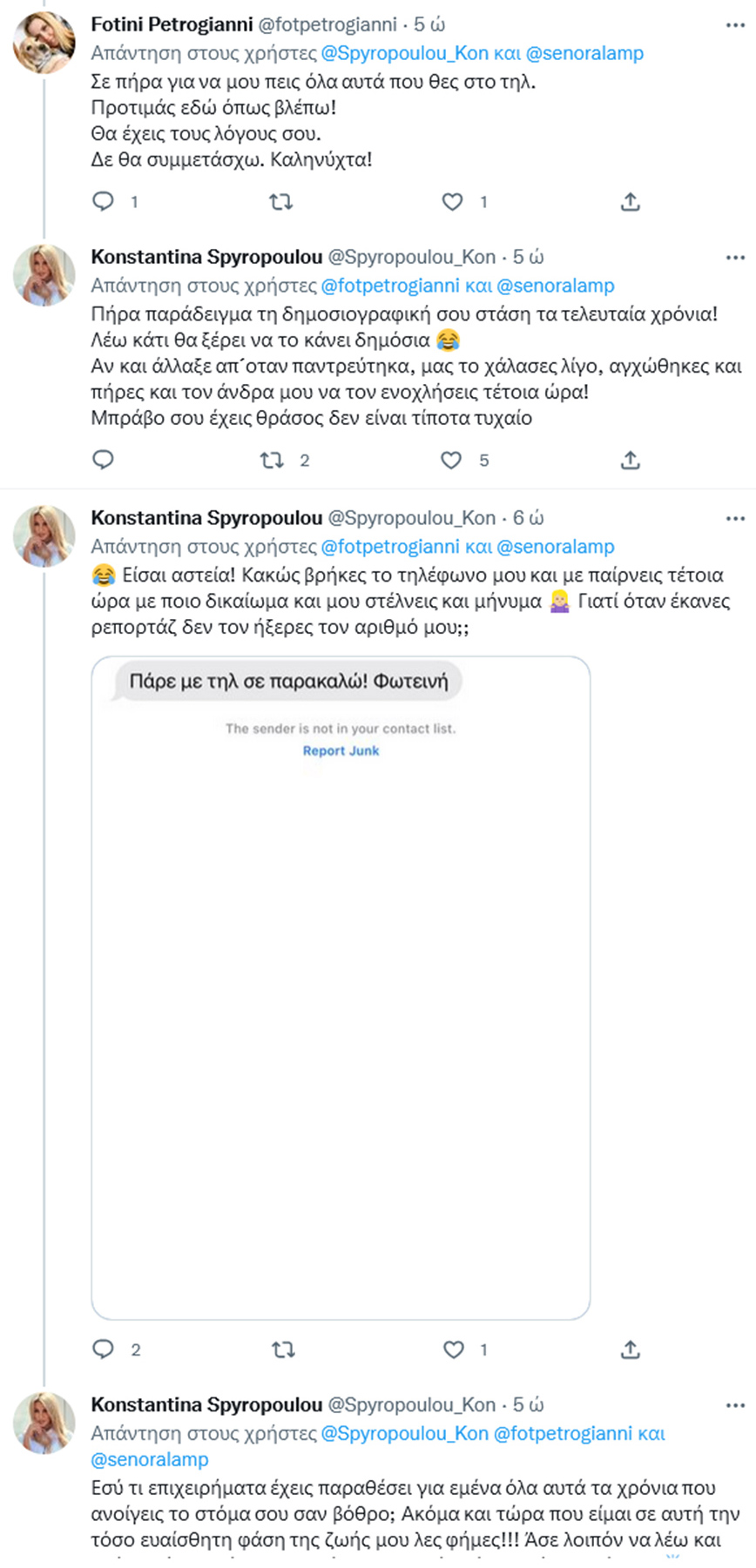
Task: Retweet Fotini Petrogianni's tweet
Action: (x=280, y=202)
